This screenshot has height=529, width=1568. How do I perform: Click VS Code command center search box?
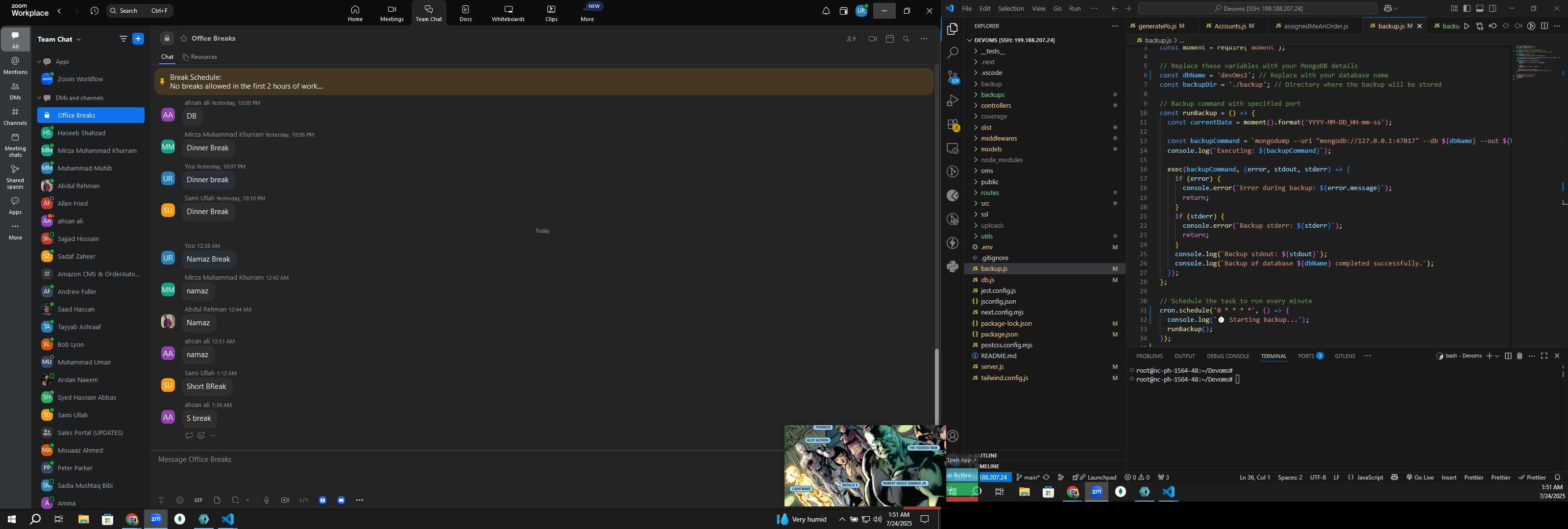click(x=1257, y=8)
